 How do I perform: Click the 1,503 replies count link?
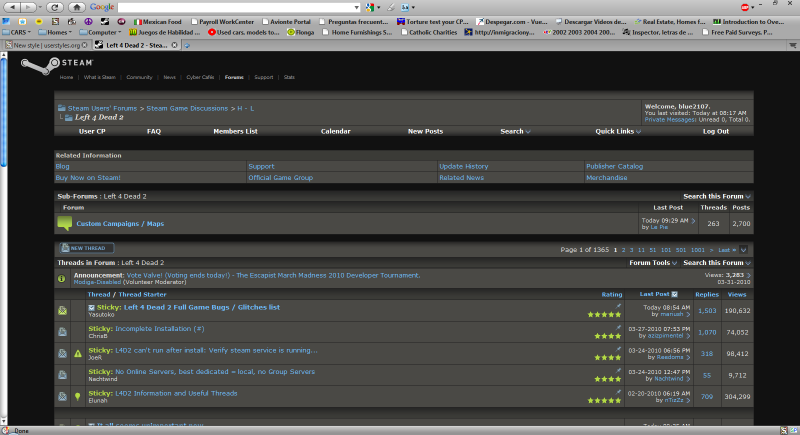pyautogui.click(x=707, y=311)
